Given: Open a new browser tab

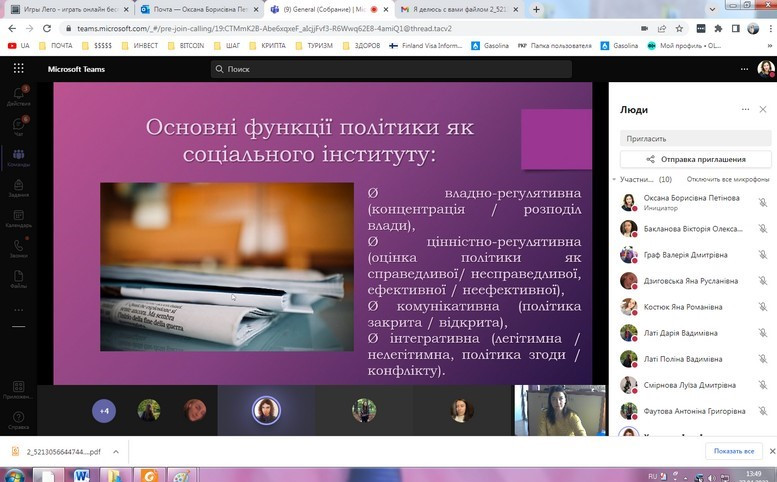Looking at the screenshot, I should 536,9.
